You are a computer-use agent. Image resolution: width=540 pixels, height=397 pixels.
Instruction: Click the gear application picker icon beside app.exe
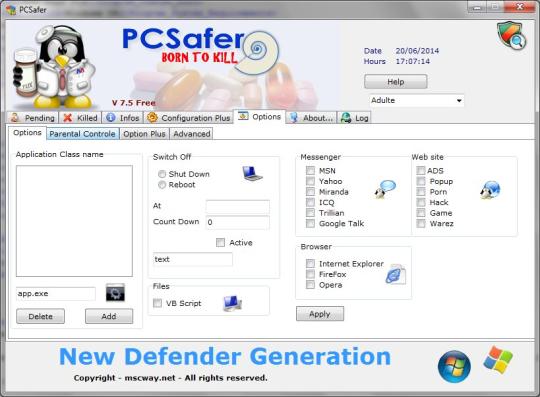tap(115, 293)
